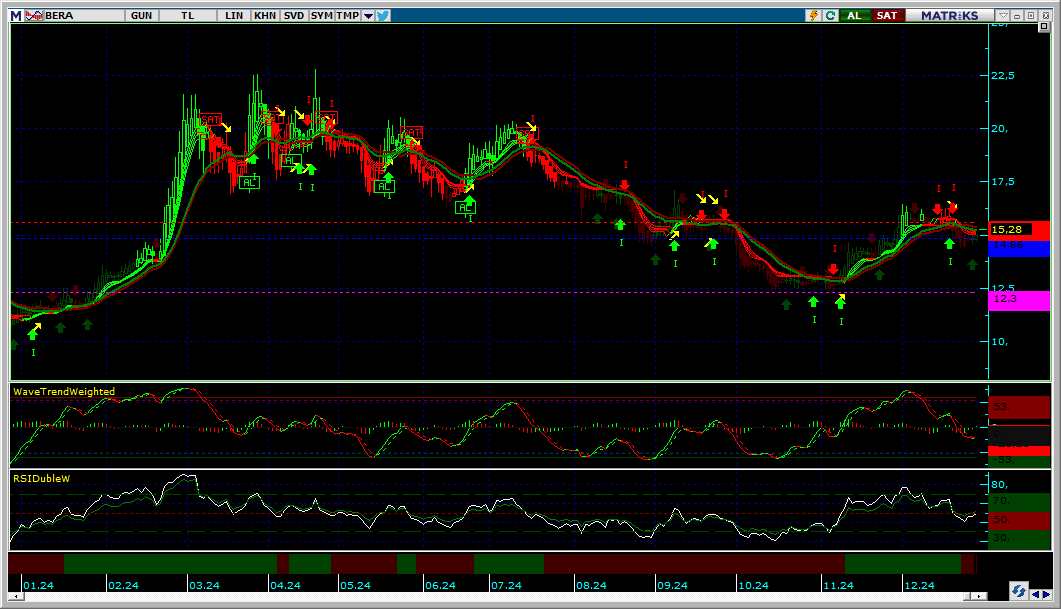This screenshot has width=1061, height=609.
Task: Open the chart type icon beside BERA
Action: (x=34, y=16)
